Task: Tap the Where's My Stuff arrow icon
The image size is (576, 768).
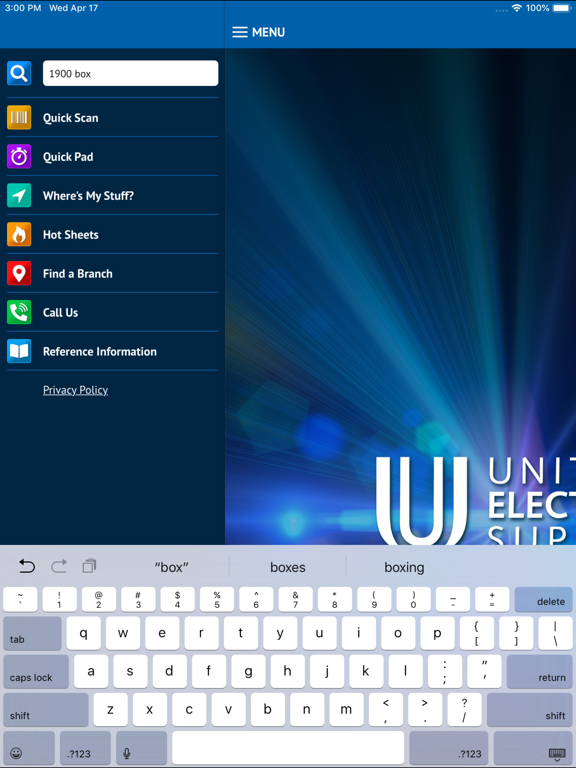Action: coord(19,195)
